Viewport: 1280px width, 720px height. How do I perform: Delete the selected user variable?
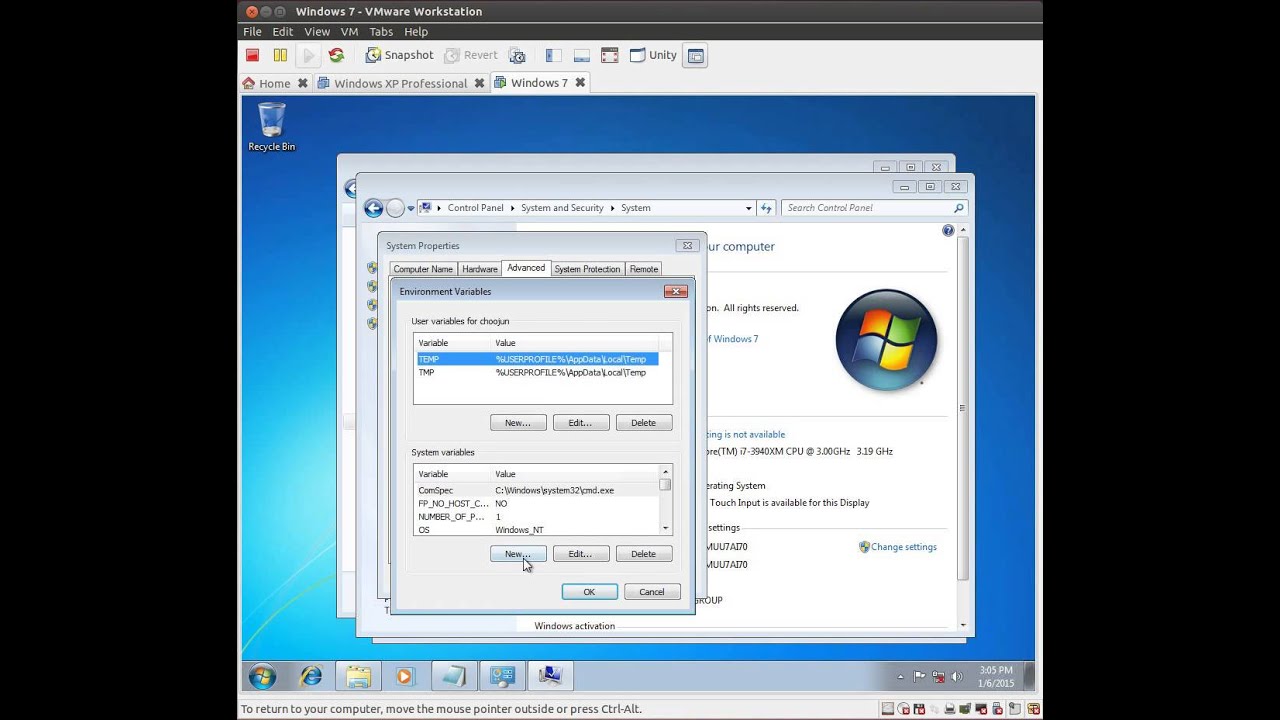click(644, 423)
